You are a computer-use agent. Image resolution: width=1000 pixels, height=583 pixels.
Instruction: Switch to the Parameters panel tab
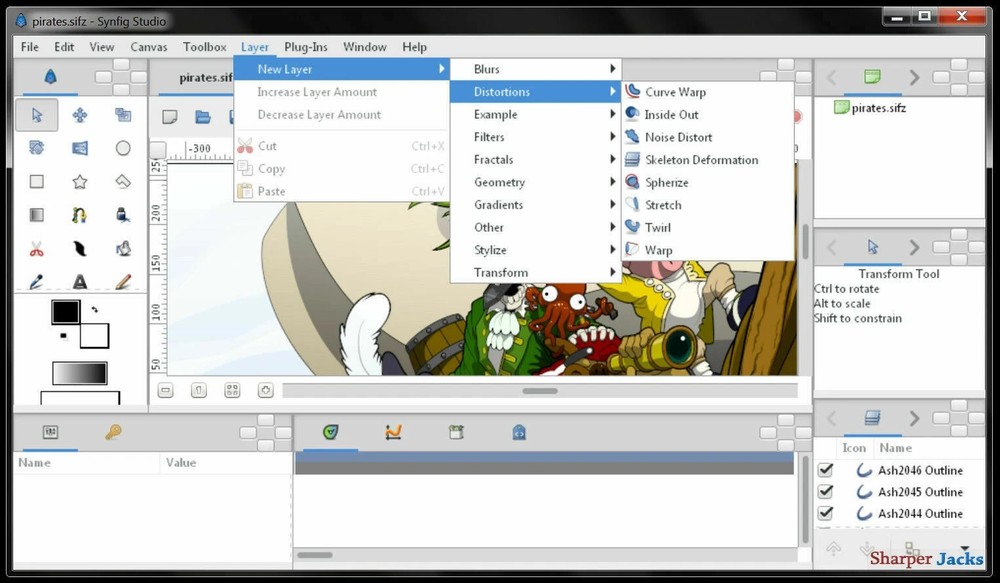pos(50,432)
